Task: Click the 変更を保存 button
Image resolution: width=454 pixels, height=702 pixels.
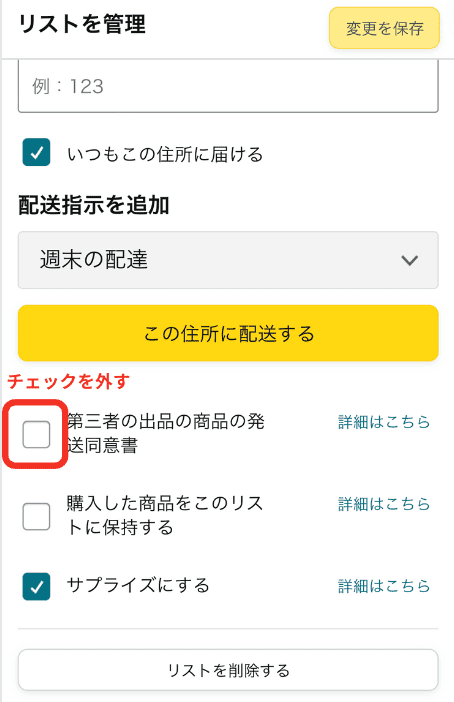Action: (x=384, y=28)
